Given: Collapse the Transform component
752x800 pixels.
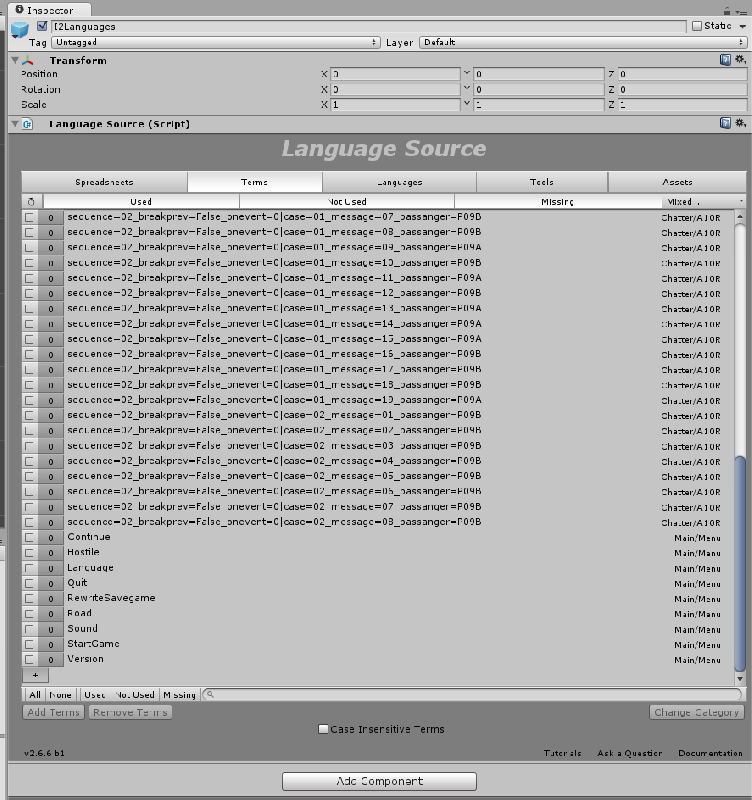Looking at the screenshot, I should [14, 61].
